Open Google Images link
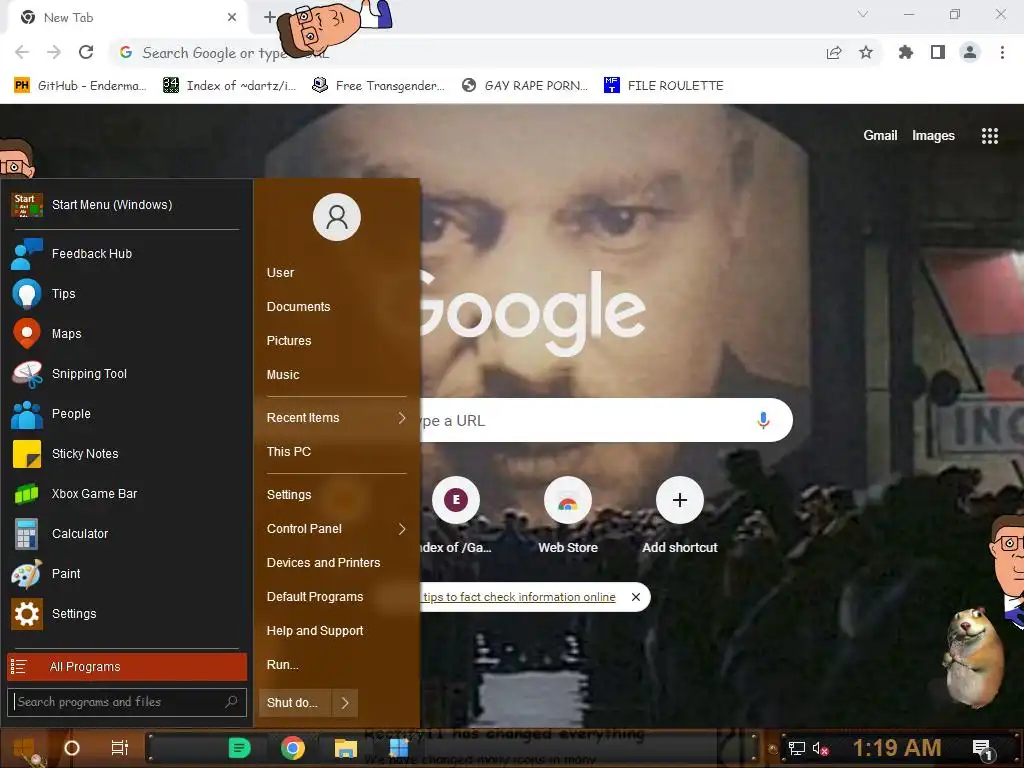Viewport: 1024px width, 768px height. coord(933,136)
